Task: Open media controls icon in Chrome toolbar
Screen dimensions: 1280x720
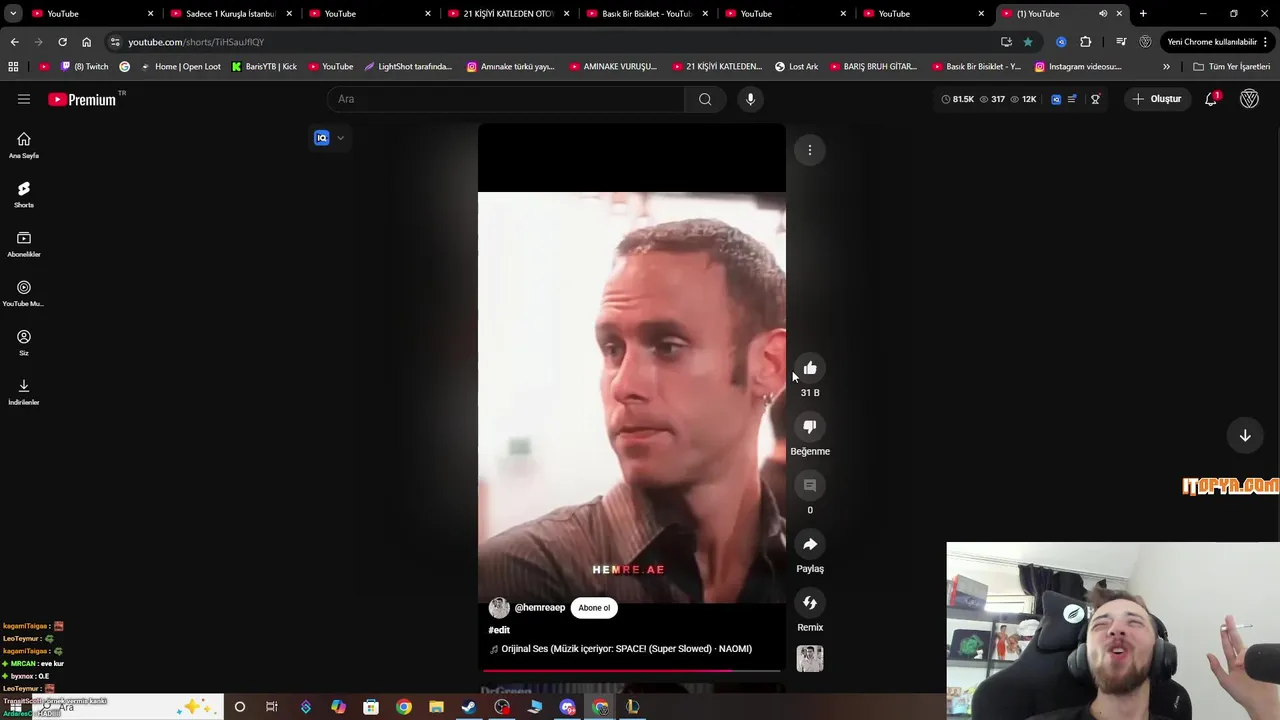Action: [1121, 42]
